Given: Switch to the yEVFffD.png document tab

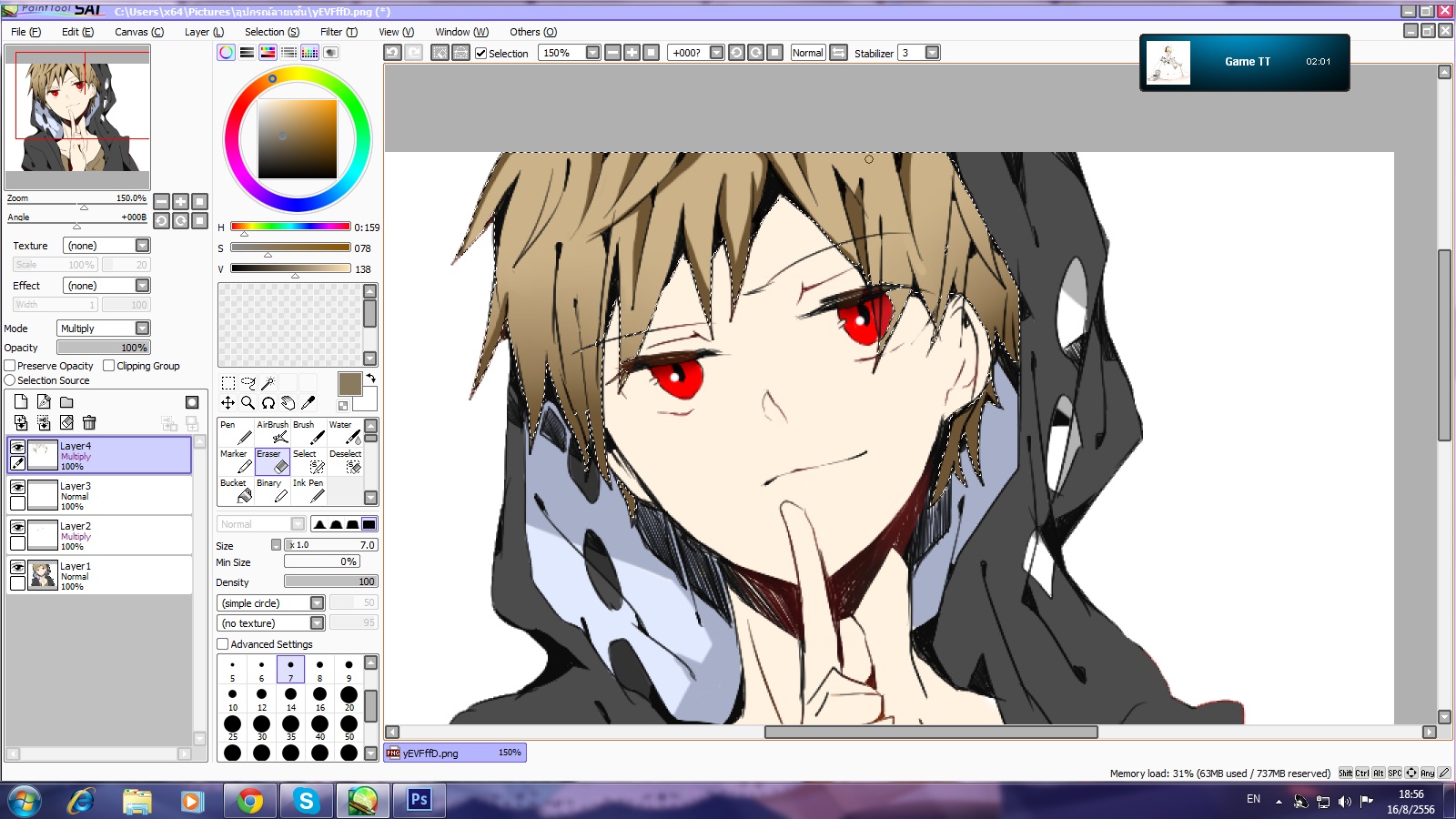Looking at the screenshot, I should 455,753.
